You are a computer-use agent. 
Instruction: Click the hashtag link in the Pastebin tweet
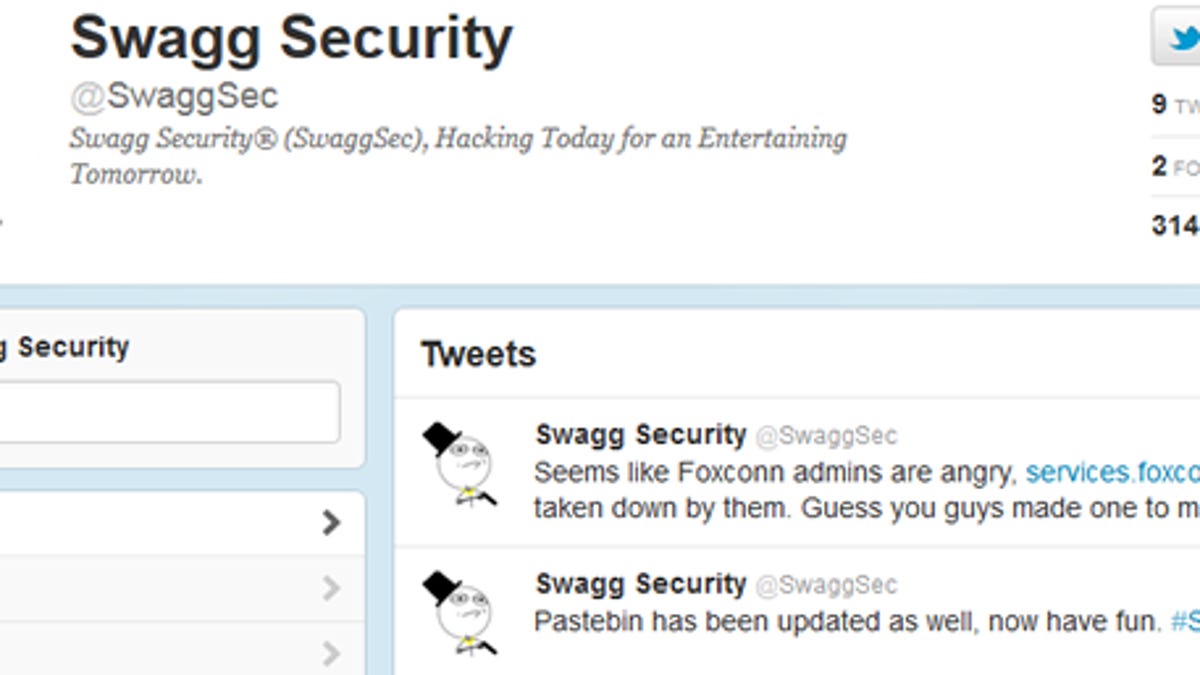[x=1185, y=621]
